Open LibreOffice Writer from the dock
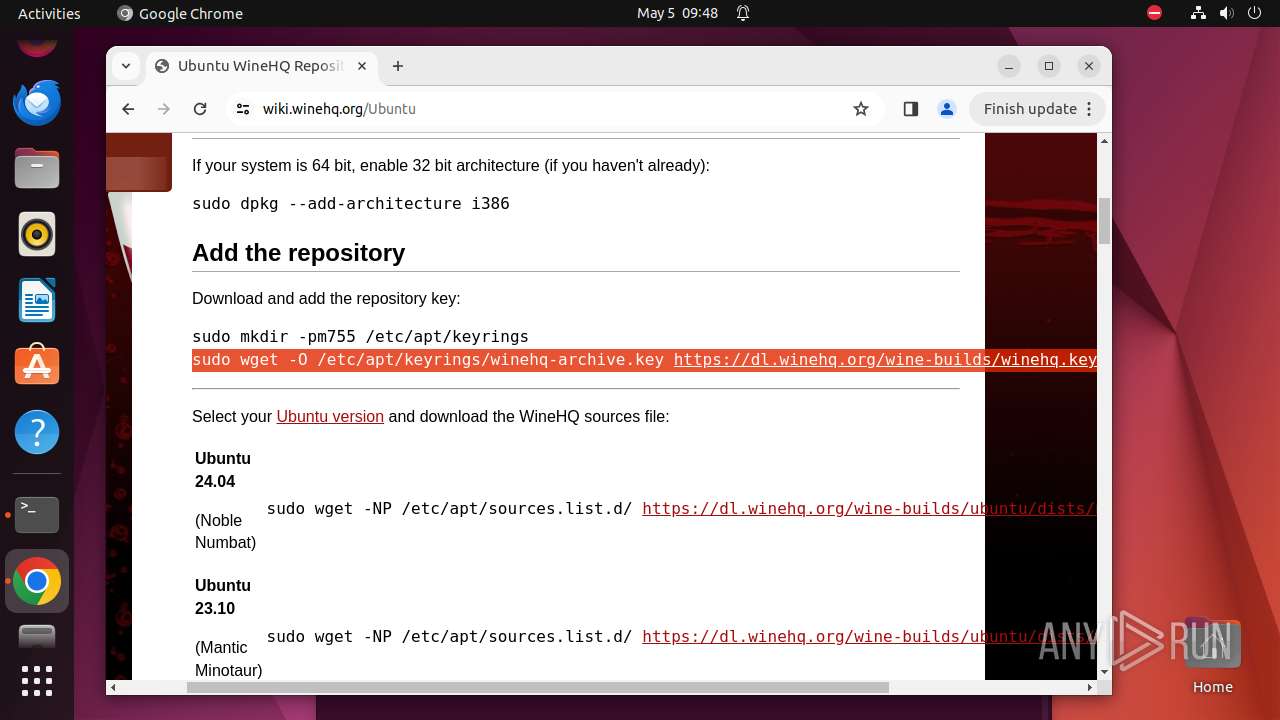 pyautogui.click(x=37, y=300)
